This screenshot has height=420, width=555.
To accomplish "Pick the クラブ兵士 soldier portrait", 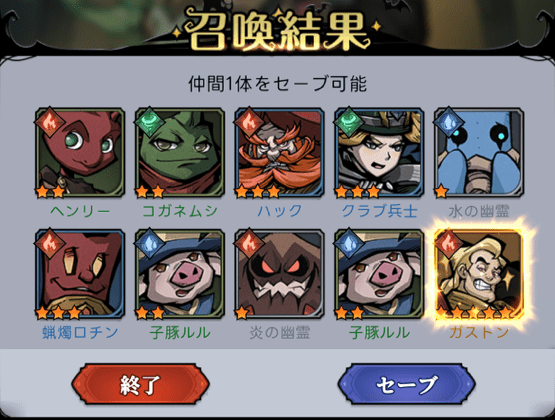I will [x=379, y=153].
